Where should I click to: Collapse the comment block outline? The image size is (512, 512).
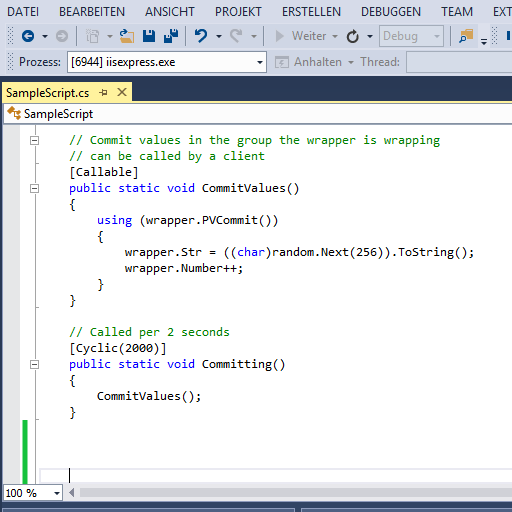pos(34,140)
